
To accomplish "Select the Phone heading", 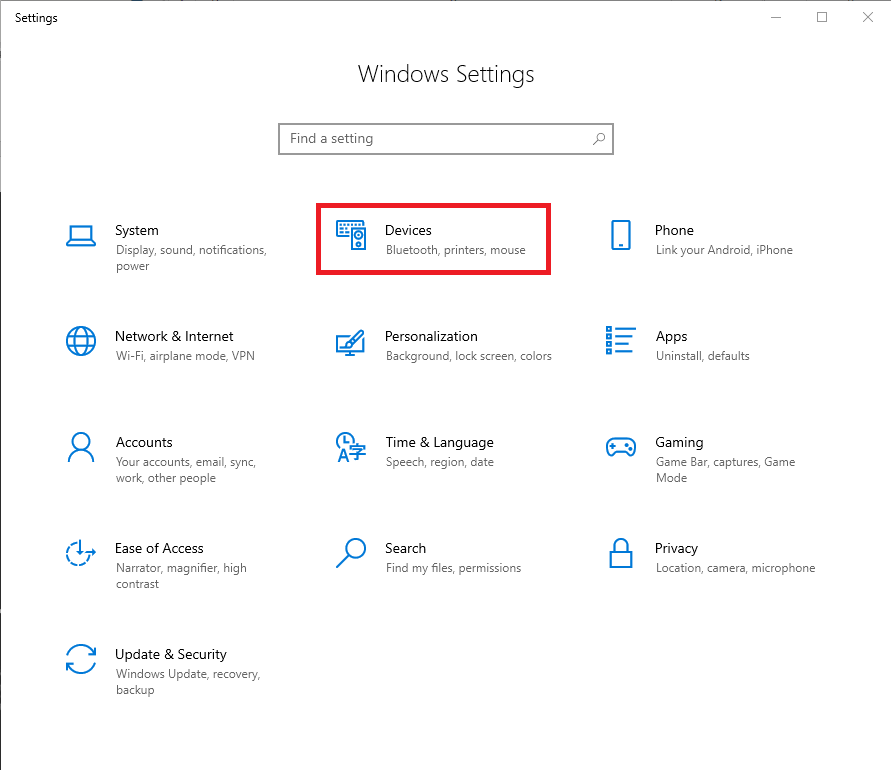I will pos(674,230).
